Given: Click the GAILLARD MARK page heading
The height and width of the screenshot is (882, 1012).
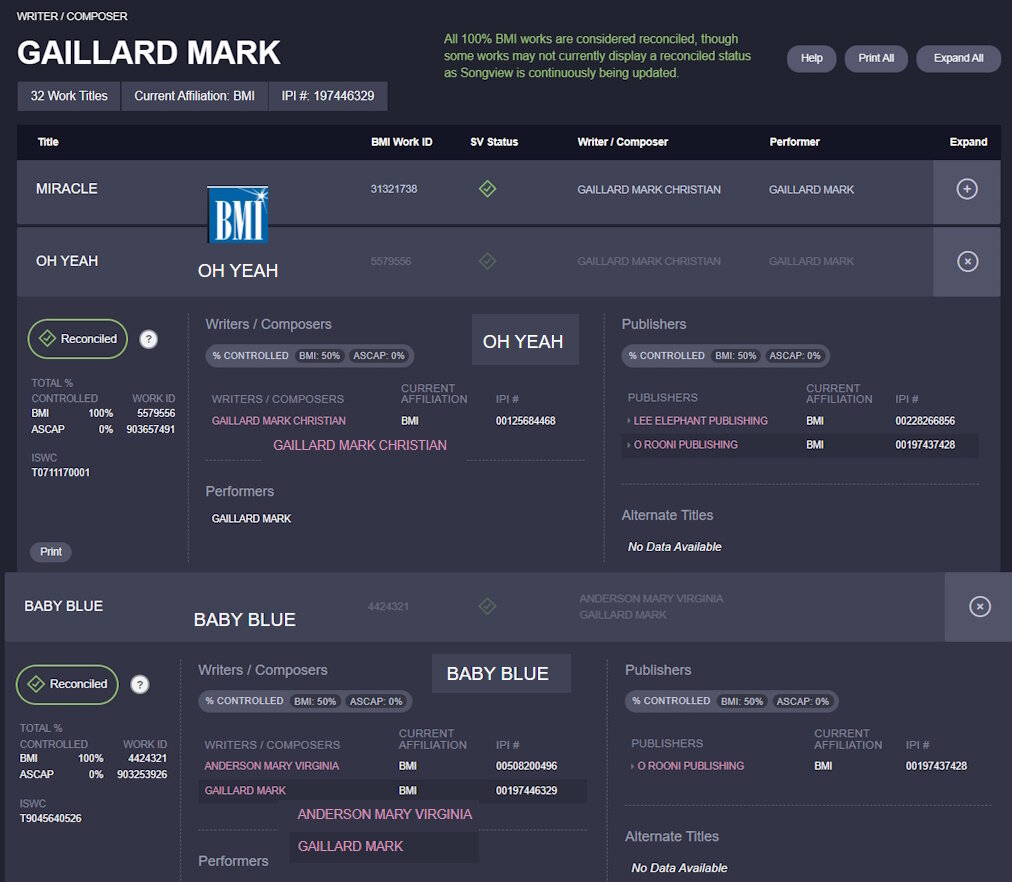Looking at the screenshot, I should 148,53.
